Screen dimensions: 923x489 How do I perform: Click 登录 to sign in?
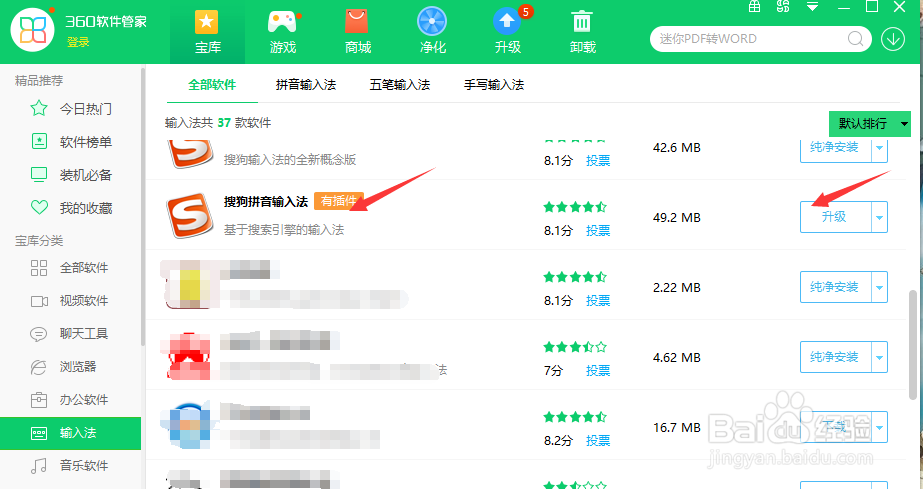(x=78, y=42)
